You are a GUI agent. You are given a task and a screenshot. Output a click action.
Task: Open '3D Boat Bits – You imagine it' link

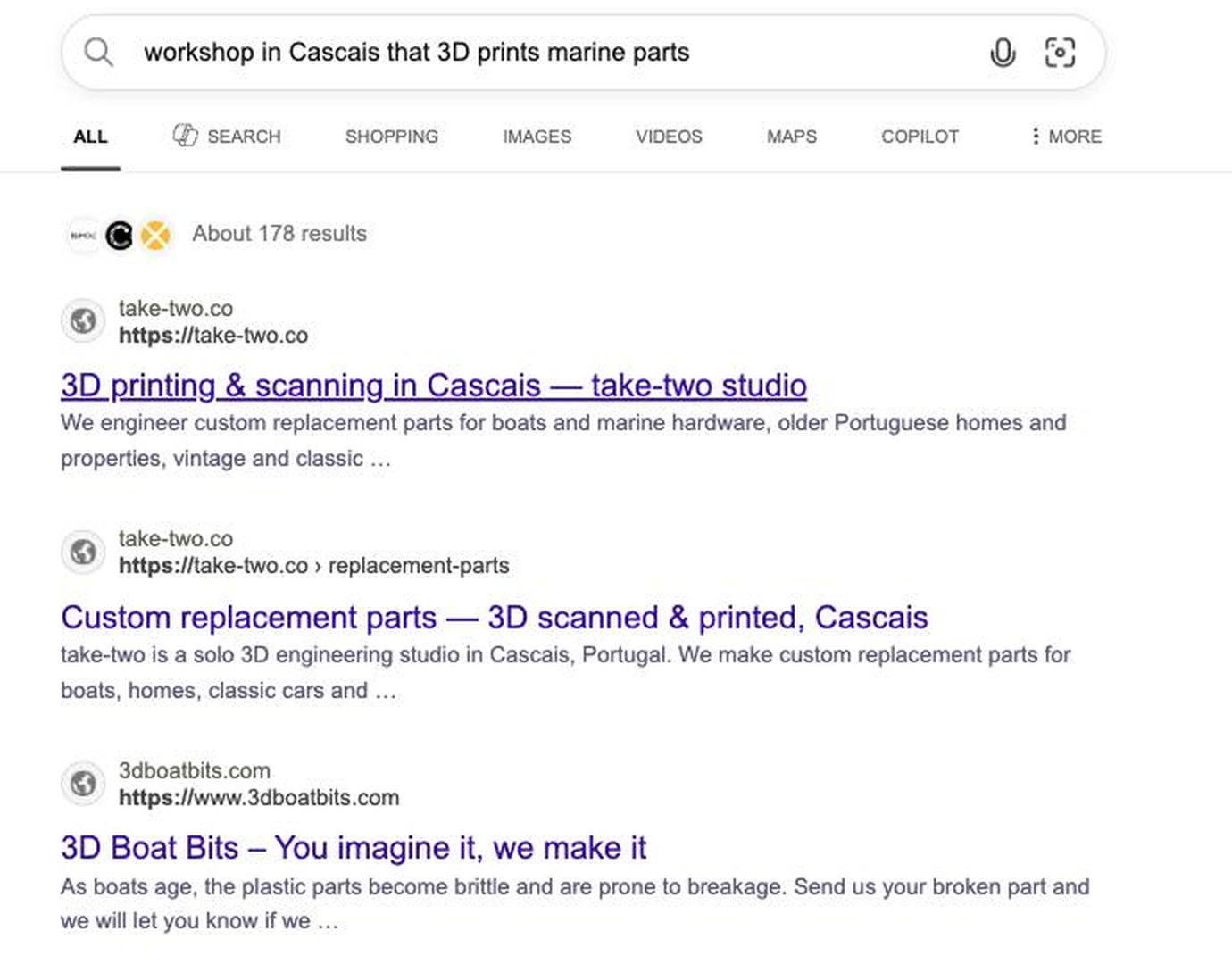pyautogui.click(x=354, y=848)
